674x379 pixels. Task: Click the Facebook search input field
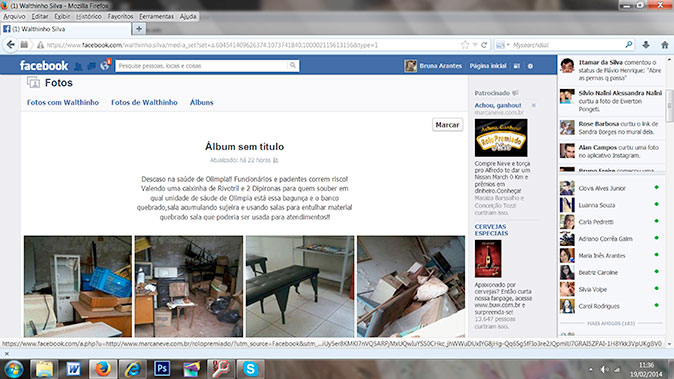pos(202,66)
